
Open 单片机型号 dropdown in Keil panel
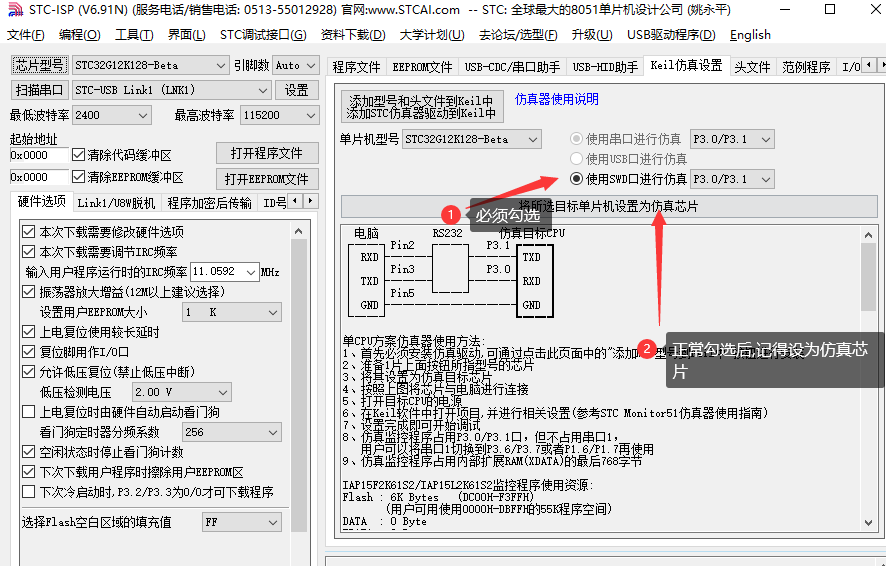(x=471, y=140)
